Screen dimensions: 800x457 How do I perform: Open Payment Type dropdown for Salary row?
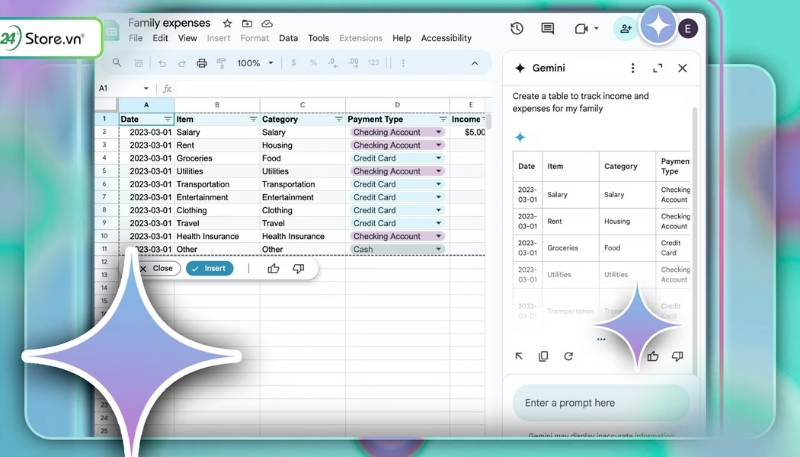coord(438,132)
